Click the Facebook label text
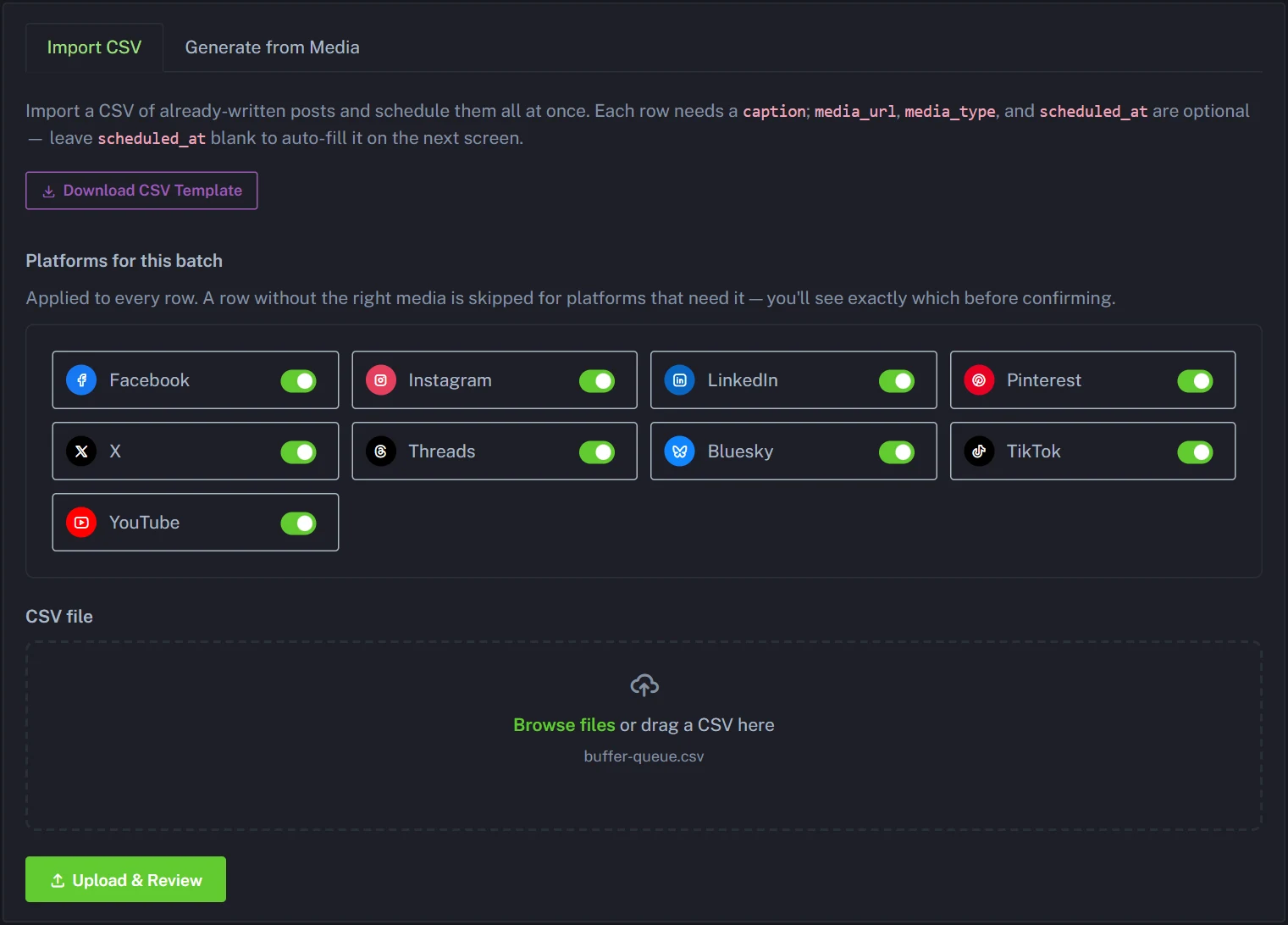Viewport: 1288px width, 925px height. point(149,380)
